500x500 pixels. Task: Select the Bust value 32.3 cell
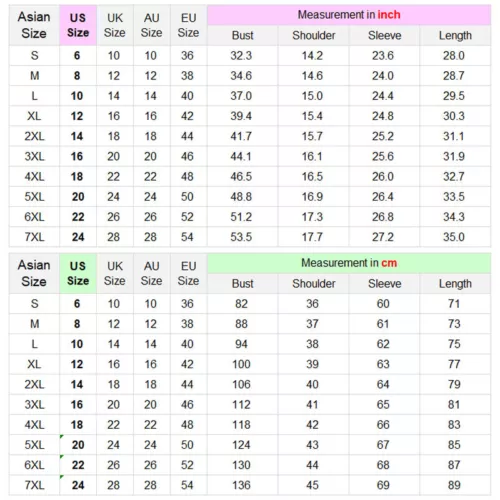point(242,56)
